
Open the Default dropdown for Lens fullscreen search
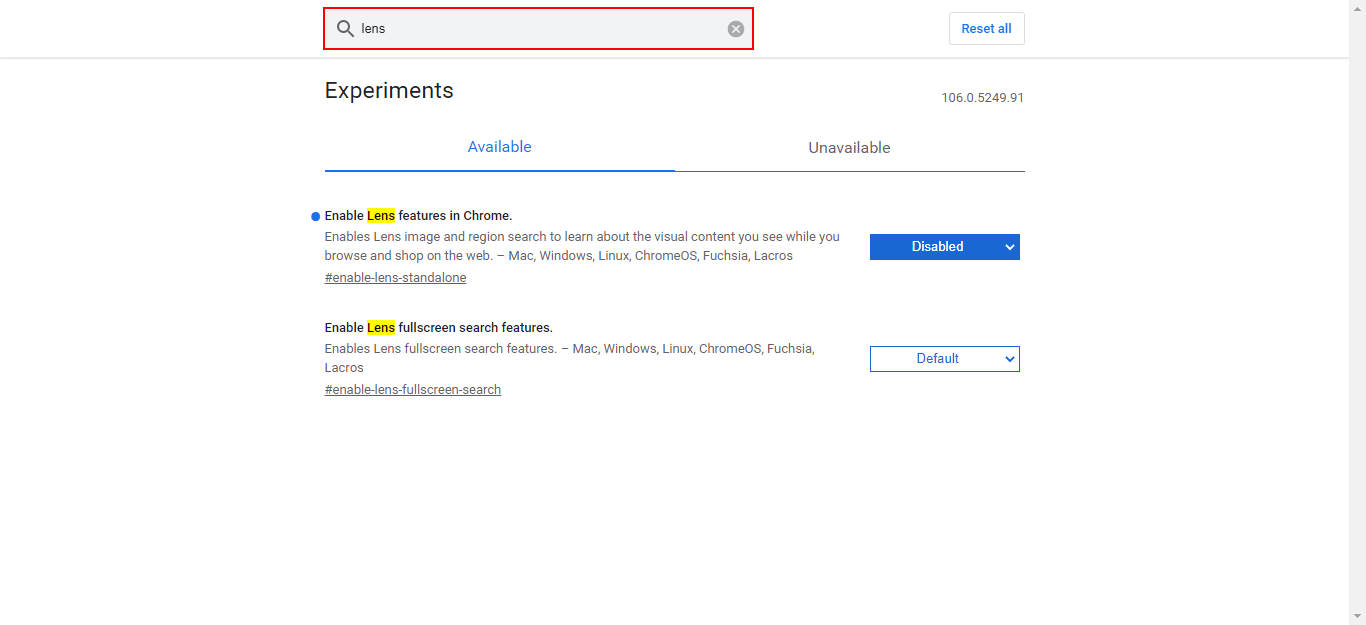pyautogui.click(x=945, y=359)
